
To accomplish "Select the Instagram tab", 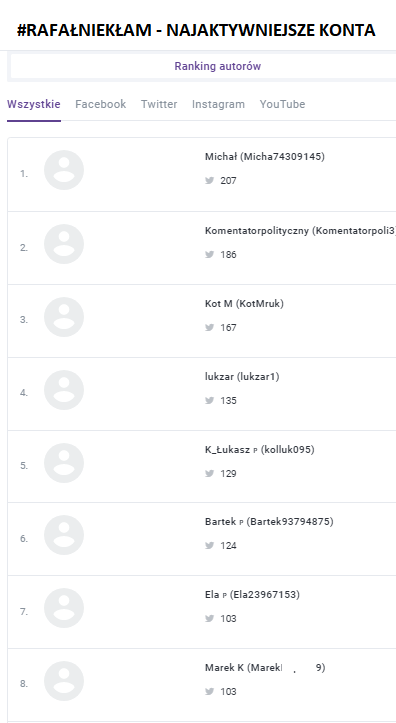I will tap(218, 104).
